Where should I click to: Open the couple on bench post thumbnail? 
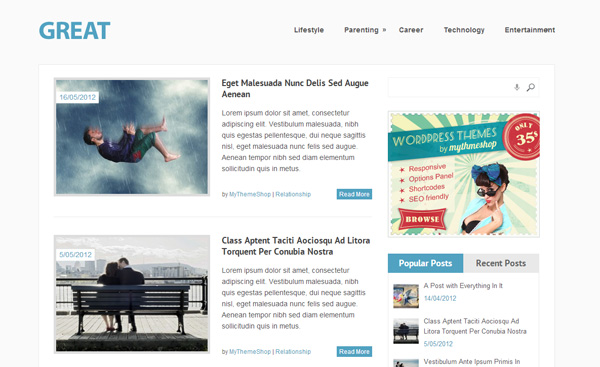[x=132, y=294]
